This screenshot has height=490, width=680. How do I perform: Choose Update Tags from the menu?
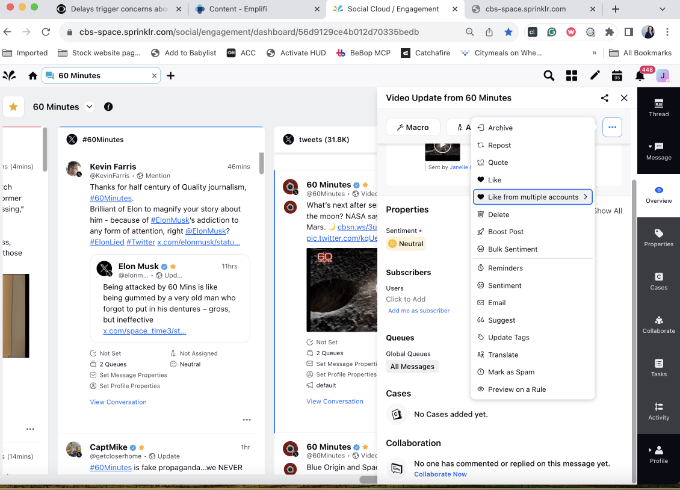point(533,337)
